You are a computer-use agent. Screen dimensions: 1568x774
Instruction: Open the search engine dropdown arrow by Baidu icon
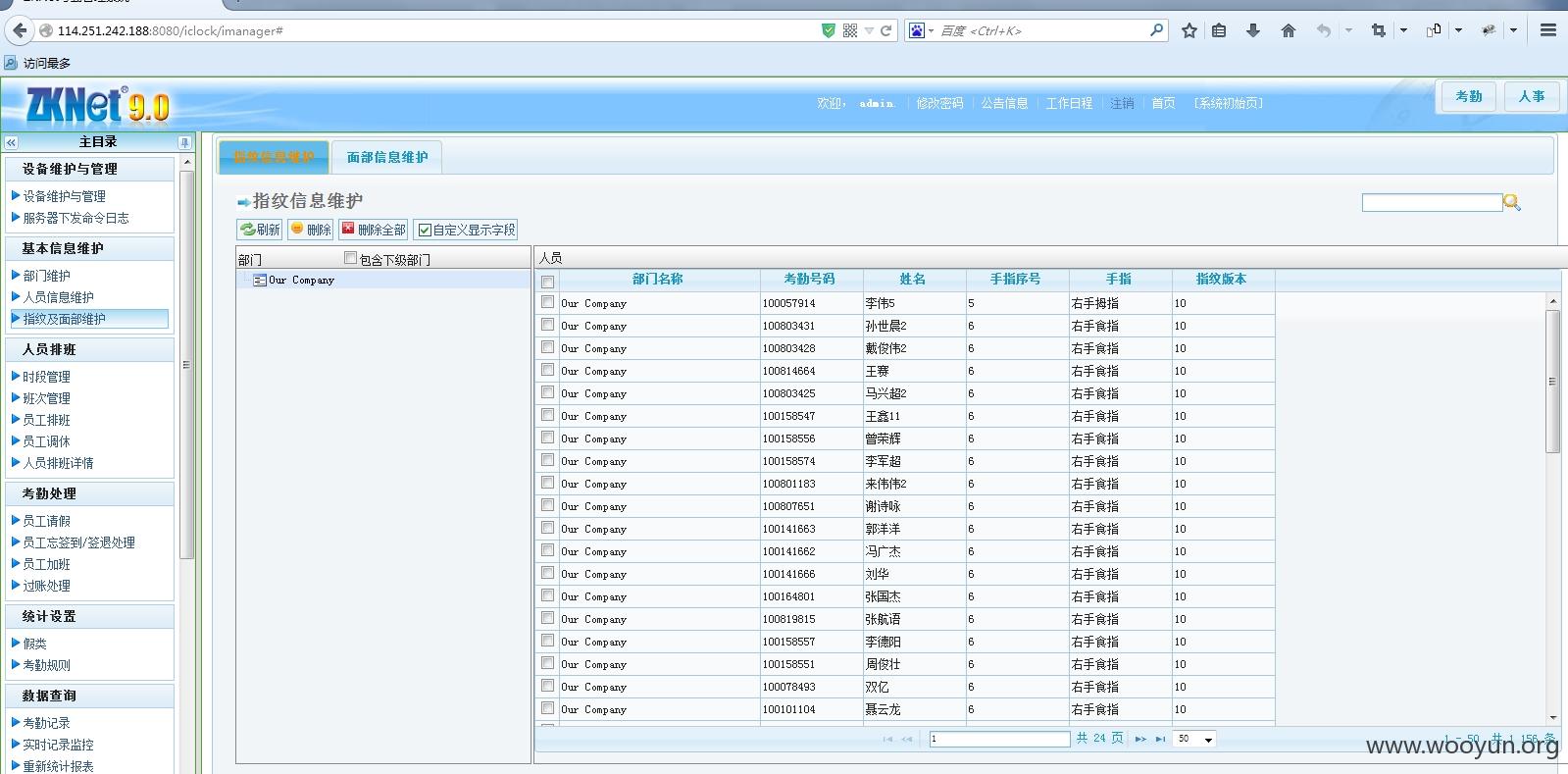pos(931,30)
